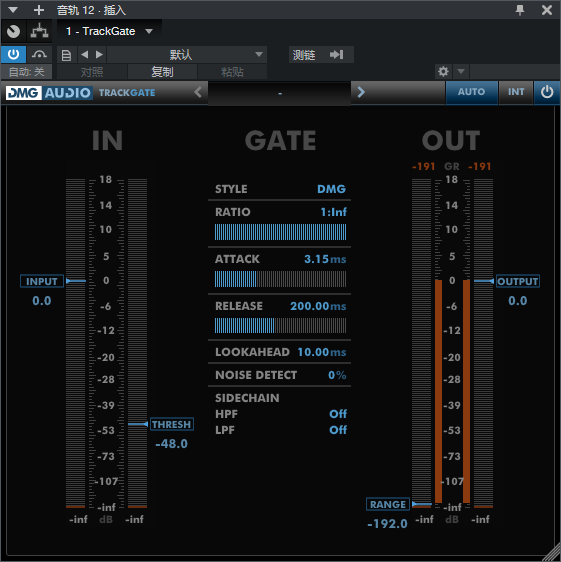Click the range value -192.0
The width and height of the screenshot is (561, 562).
coord(388,524)
